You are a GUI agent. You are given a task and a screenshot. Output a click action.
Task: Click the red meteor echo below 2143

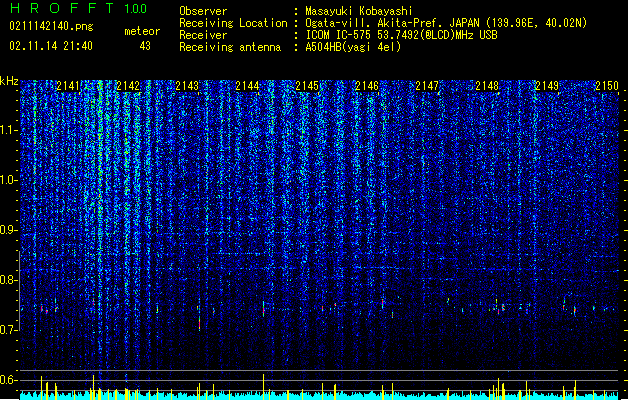coord(199,323)
